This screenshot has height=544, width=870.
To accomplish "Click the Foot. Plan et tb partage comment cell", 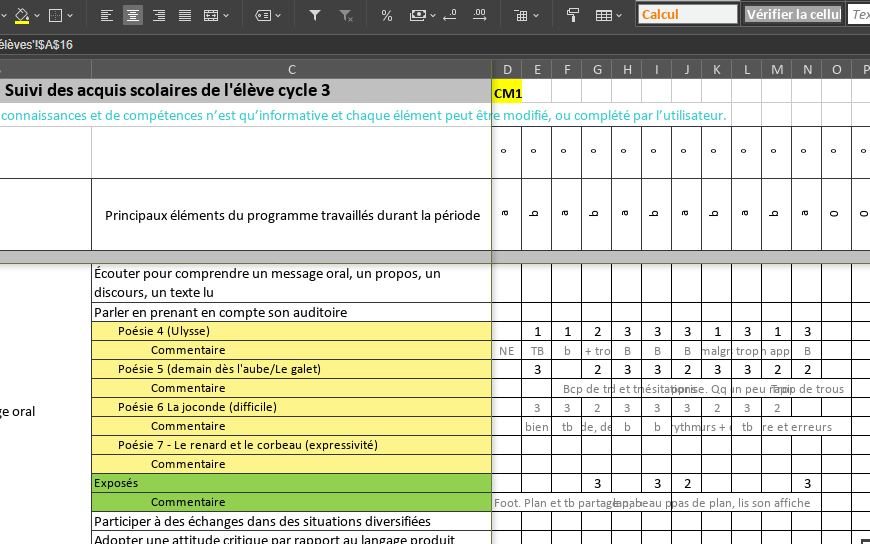I will [507, 503].
